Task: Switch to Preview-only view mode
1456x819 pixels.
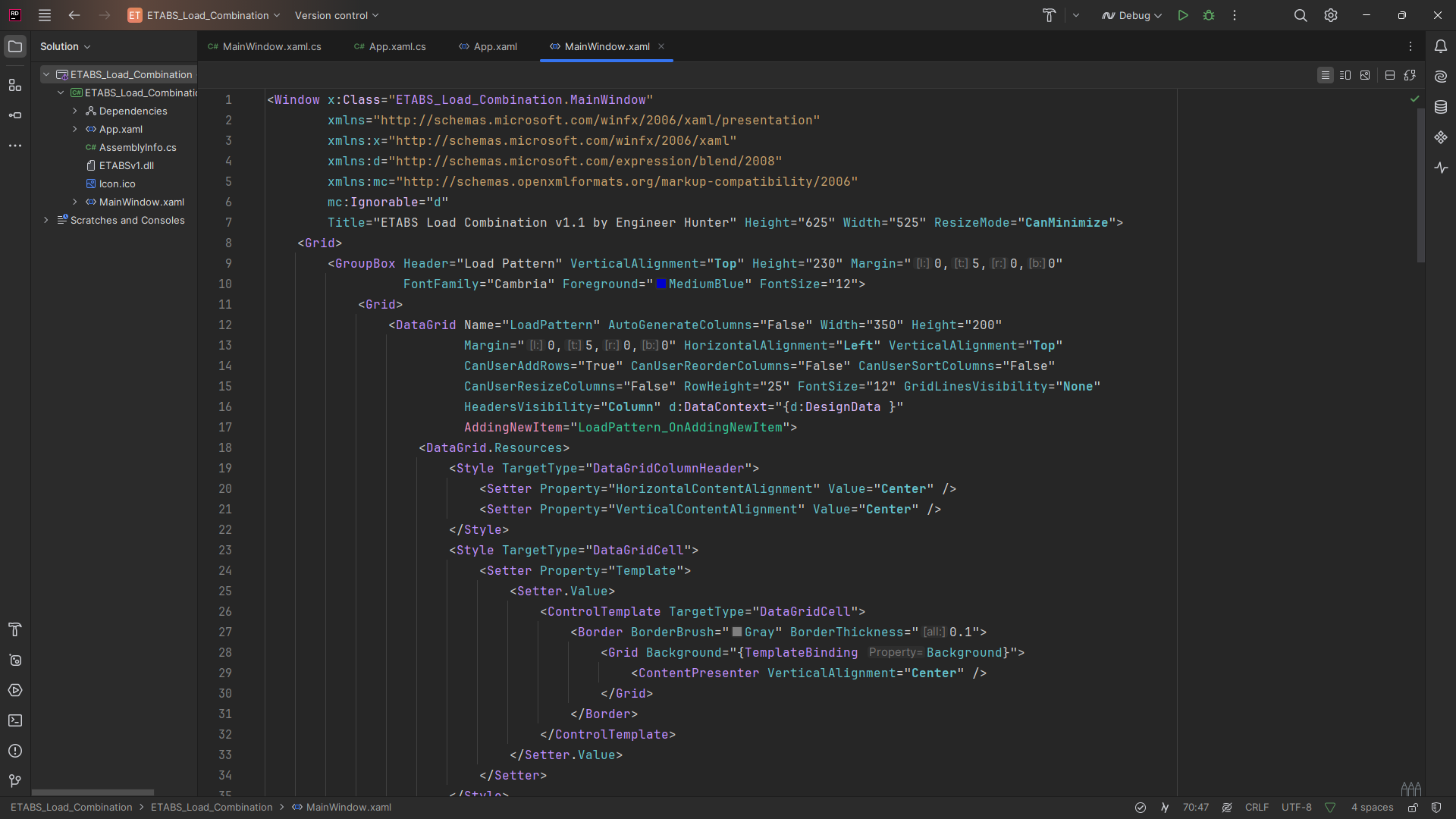Action: [x=1365, y=75]
